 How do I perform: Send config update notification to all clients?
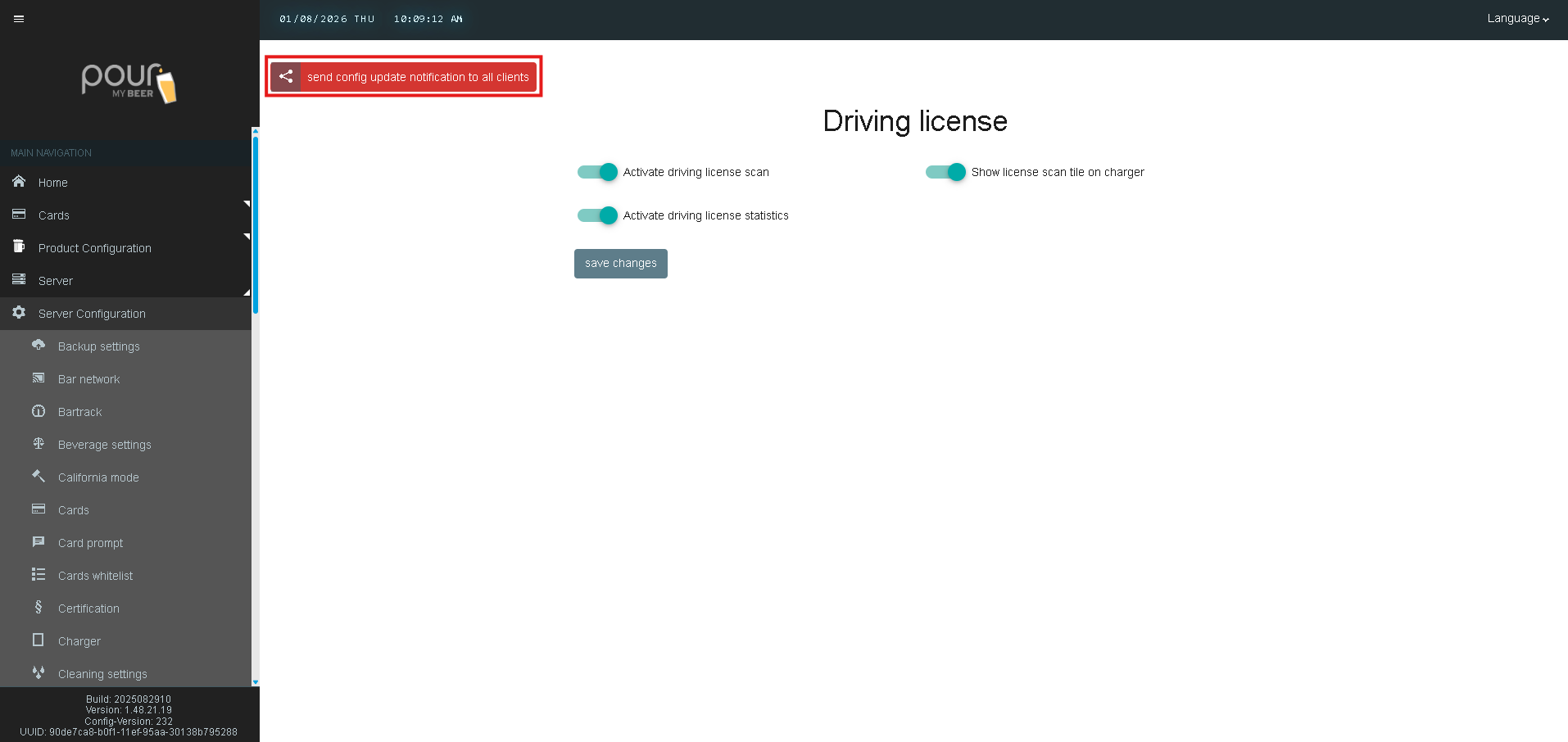point(418,77)
